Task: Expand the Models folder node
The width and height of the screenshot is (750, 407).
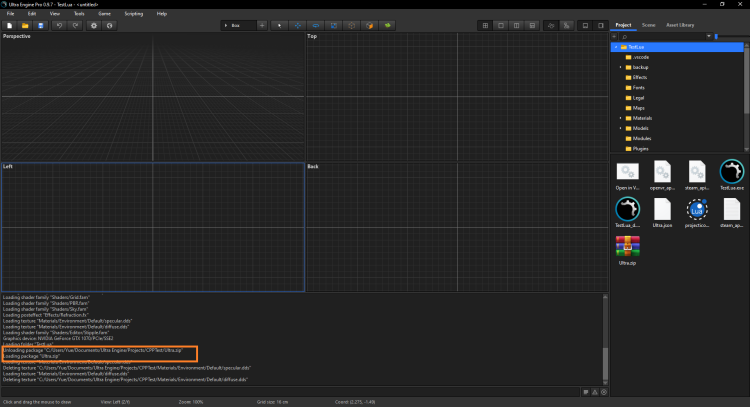Action: (620, 128)
